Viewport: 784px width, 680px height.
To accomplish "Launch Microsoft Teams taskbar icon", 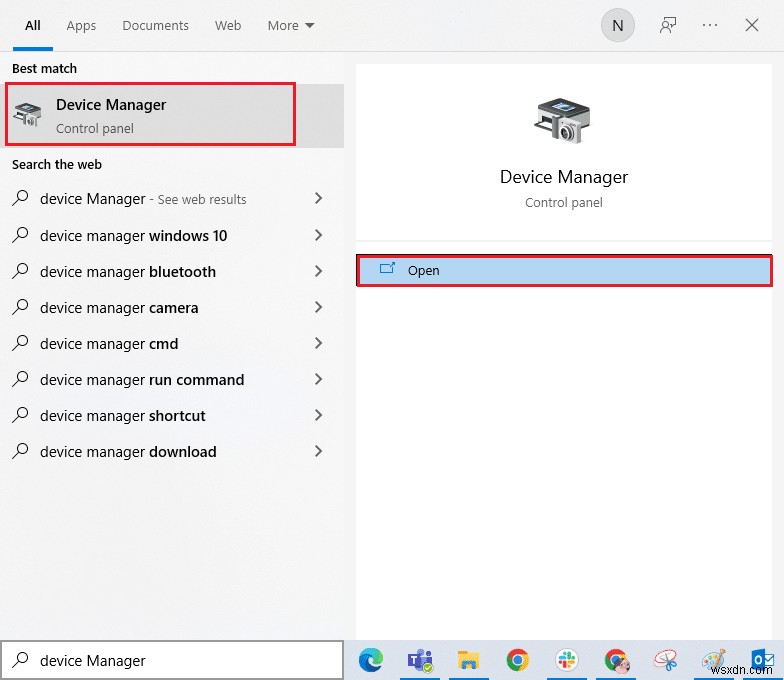I will (x=419, y=660).
